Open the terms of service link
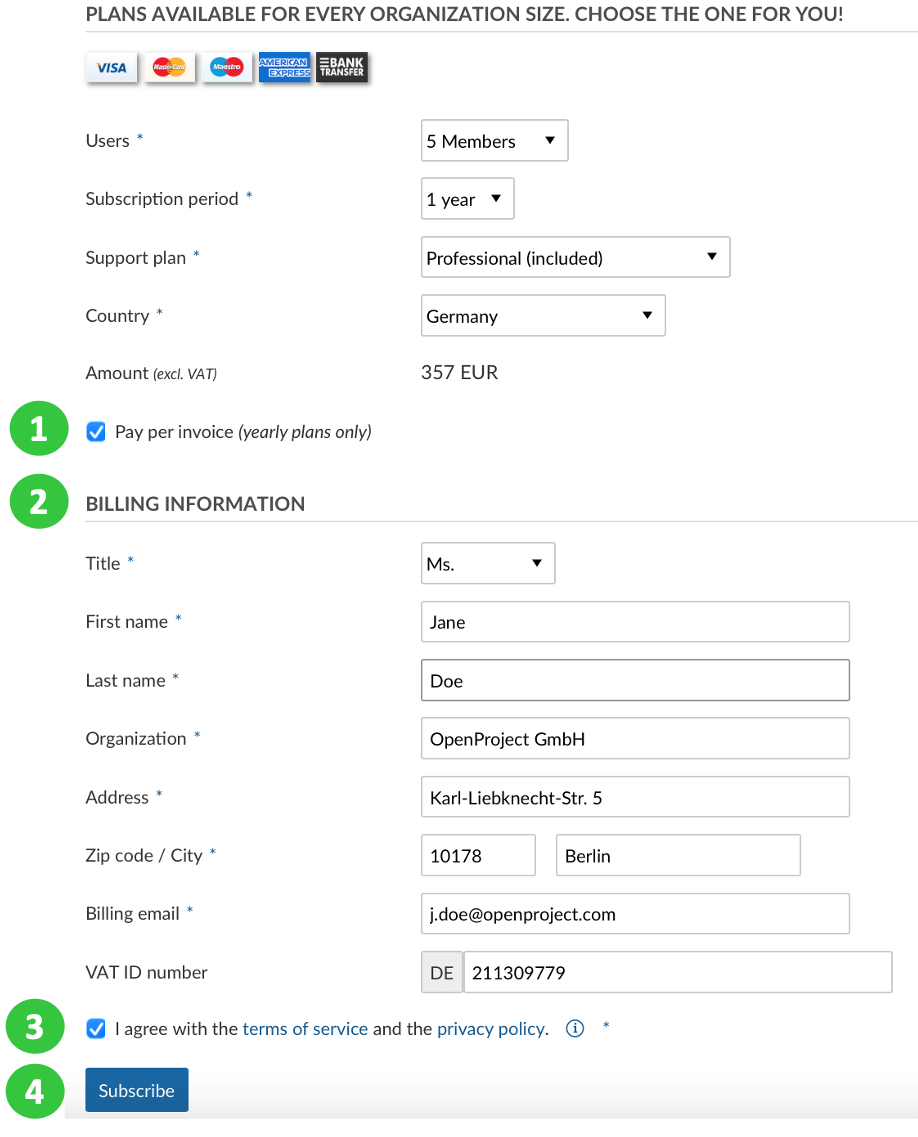 305,1029
